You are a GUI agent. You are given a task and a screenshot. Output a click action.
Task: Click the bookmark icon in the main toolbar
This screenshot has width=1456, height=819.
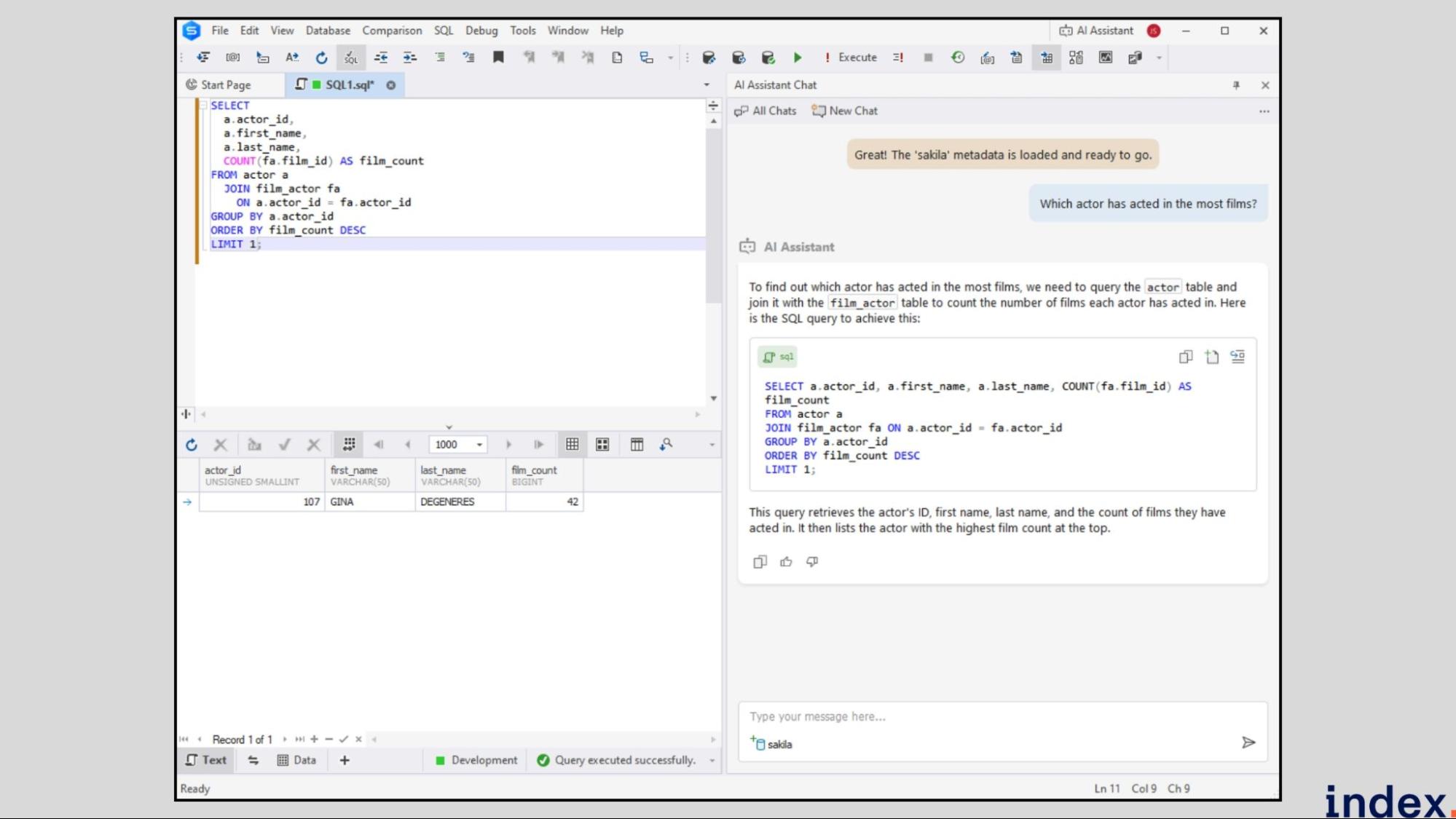498,58
